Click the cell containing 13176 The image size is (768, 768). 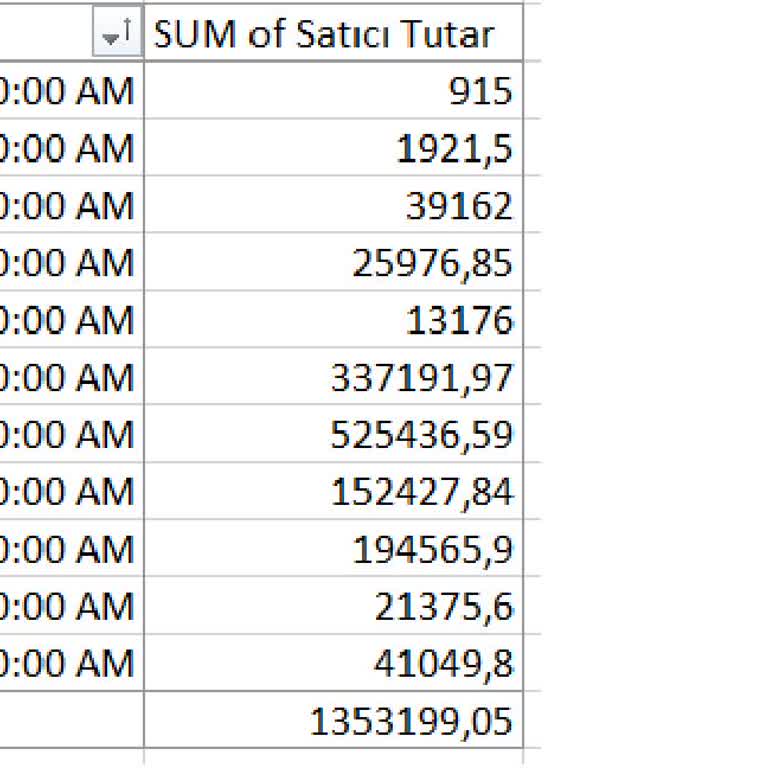333,320
